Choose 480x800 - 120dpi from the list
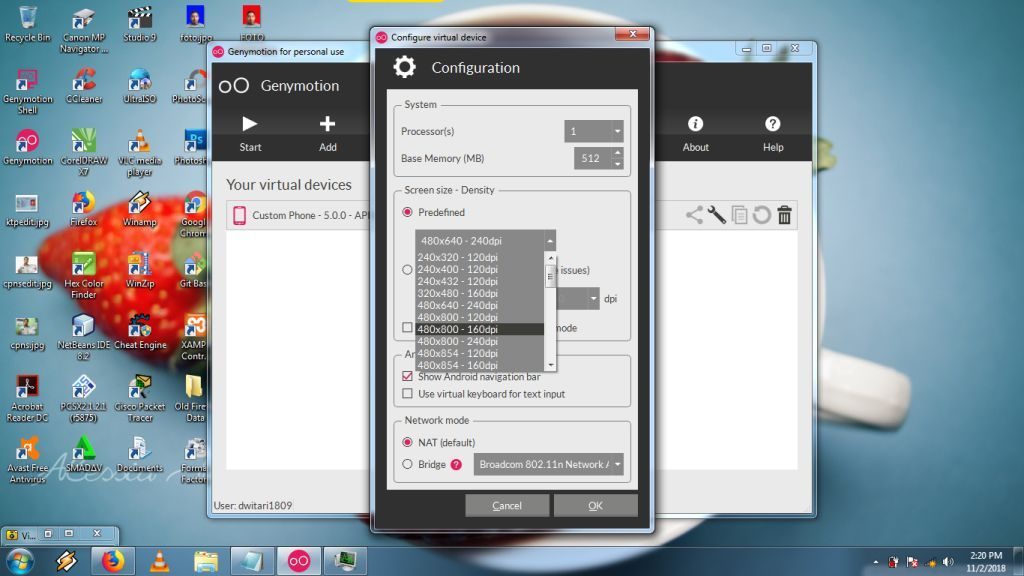The width and height of the screenshot is (1024, 576). (x=479, y=317)
